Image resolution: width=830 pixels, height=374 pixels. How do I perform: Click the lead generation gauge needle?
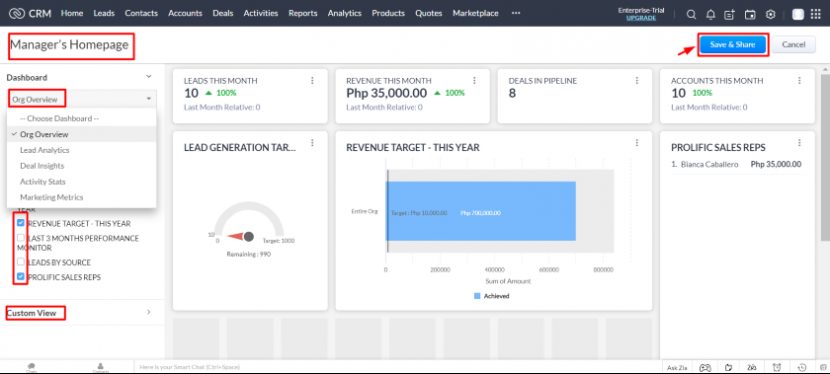239,236
